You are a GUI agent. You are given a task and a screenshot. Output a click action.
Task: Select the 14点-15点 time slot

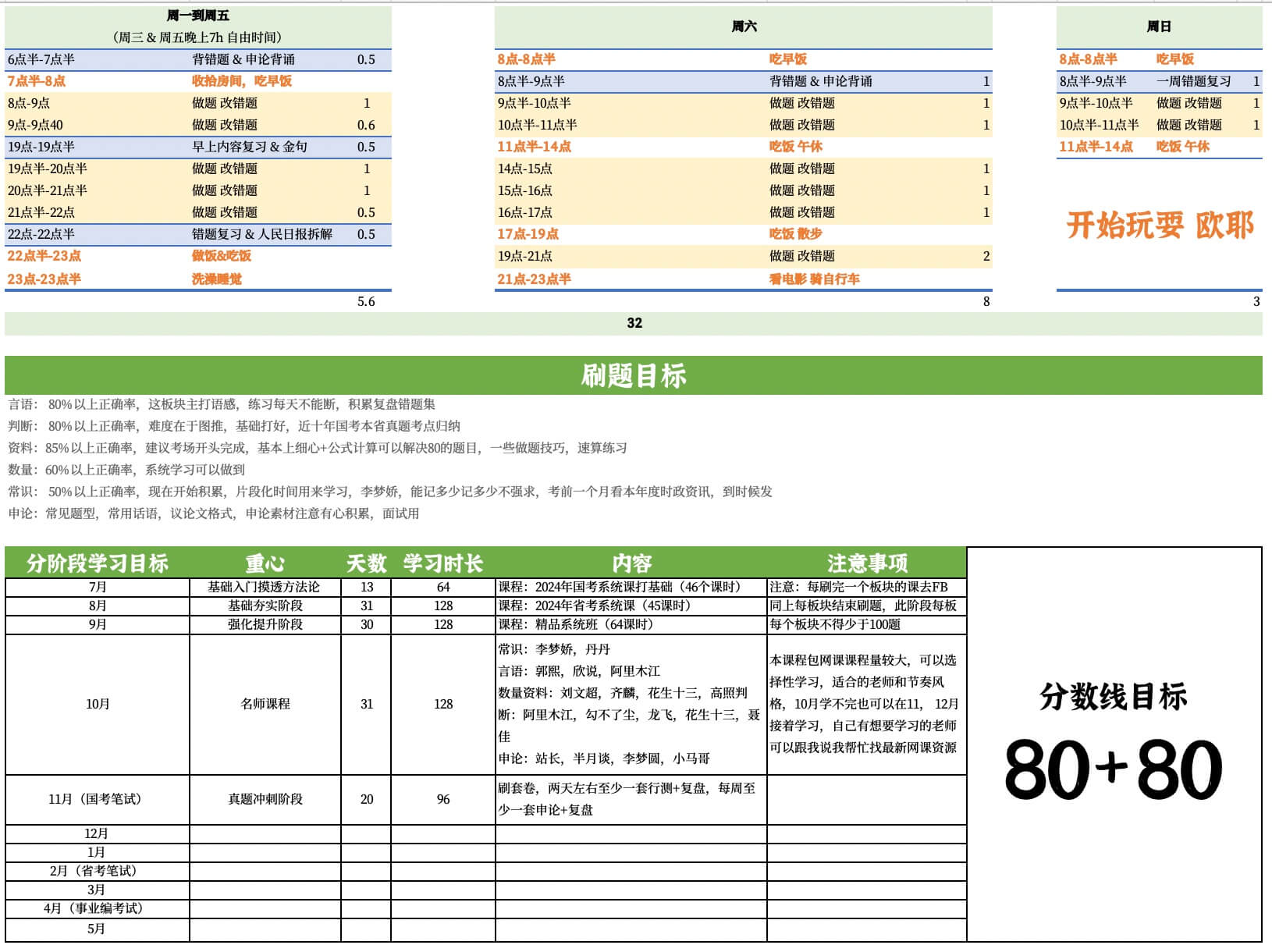[525, 169]
